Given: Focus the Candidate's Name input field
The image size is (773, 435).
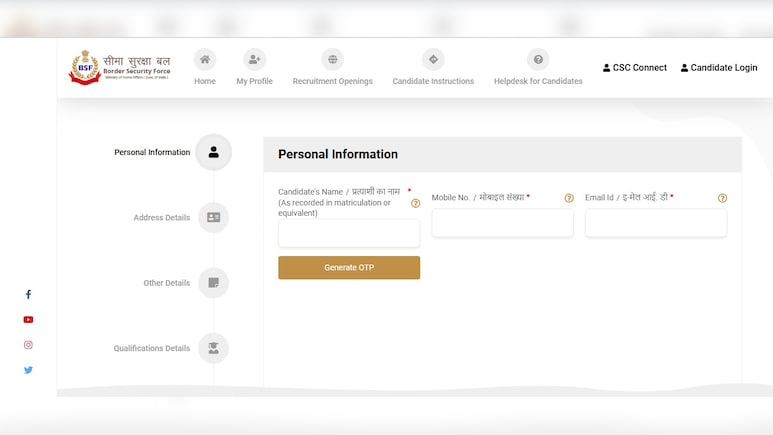Looking at the screenshot, I should point(349,234).
